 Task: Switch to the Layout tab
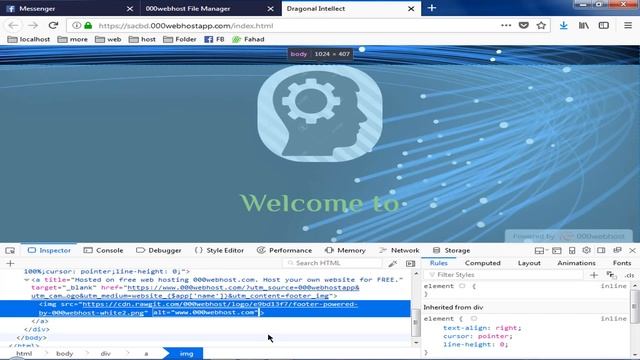click(529, 263)
